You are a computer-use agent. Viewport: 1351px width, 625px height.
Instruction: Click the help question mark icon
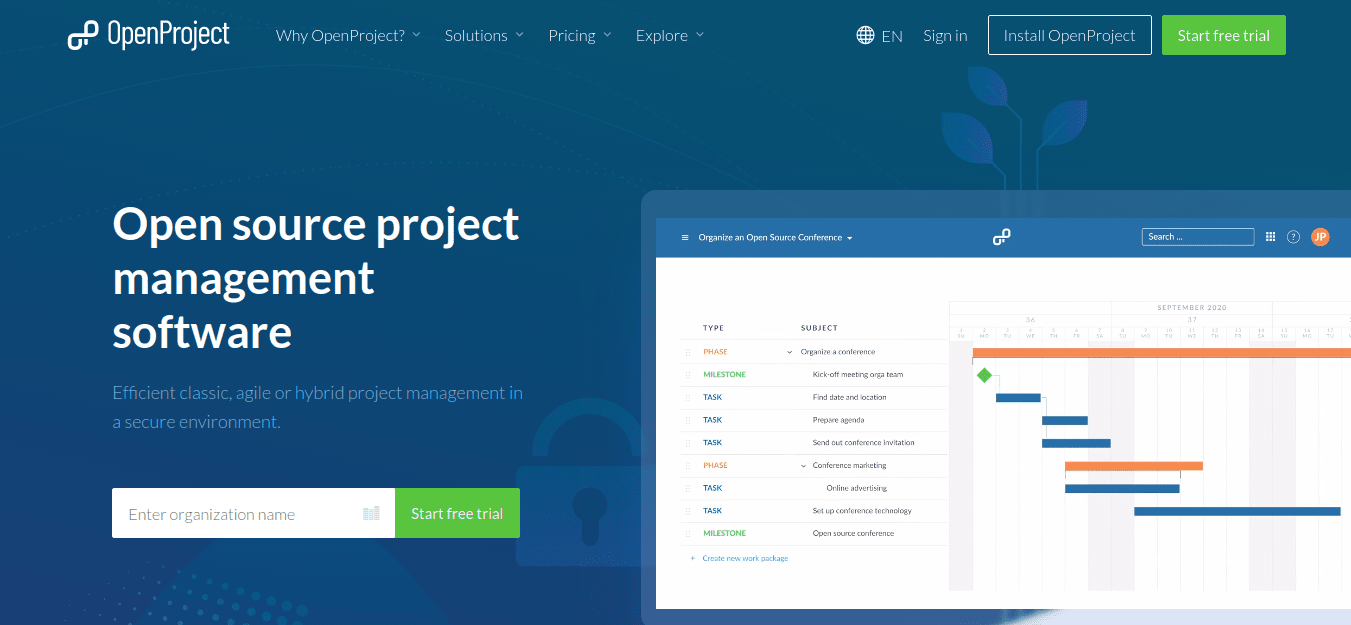click(x=1293, y=237)
